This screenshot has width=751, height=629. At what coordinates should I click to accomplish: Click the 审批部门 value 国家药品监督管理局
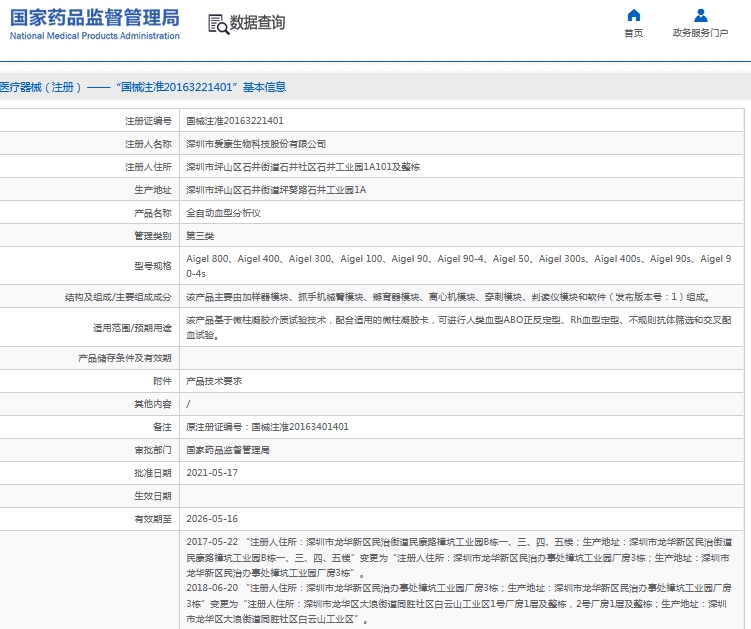click(x=228, y=450)
